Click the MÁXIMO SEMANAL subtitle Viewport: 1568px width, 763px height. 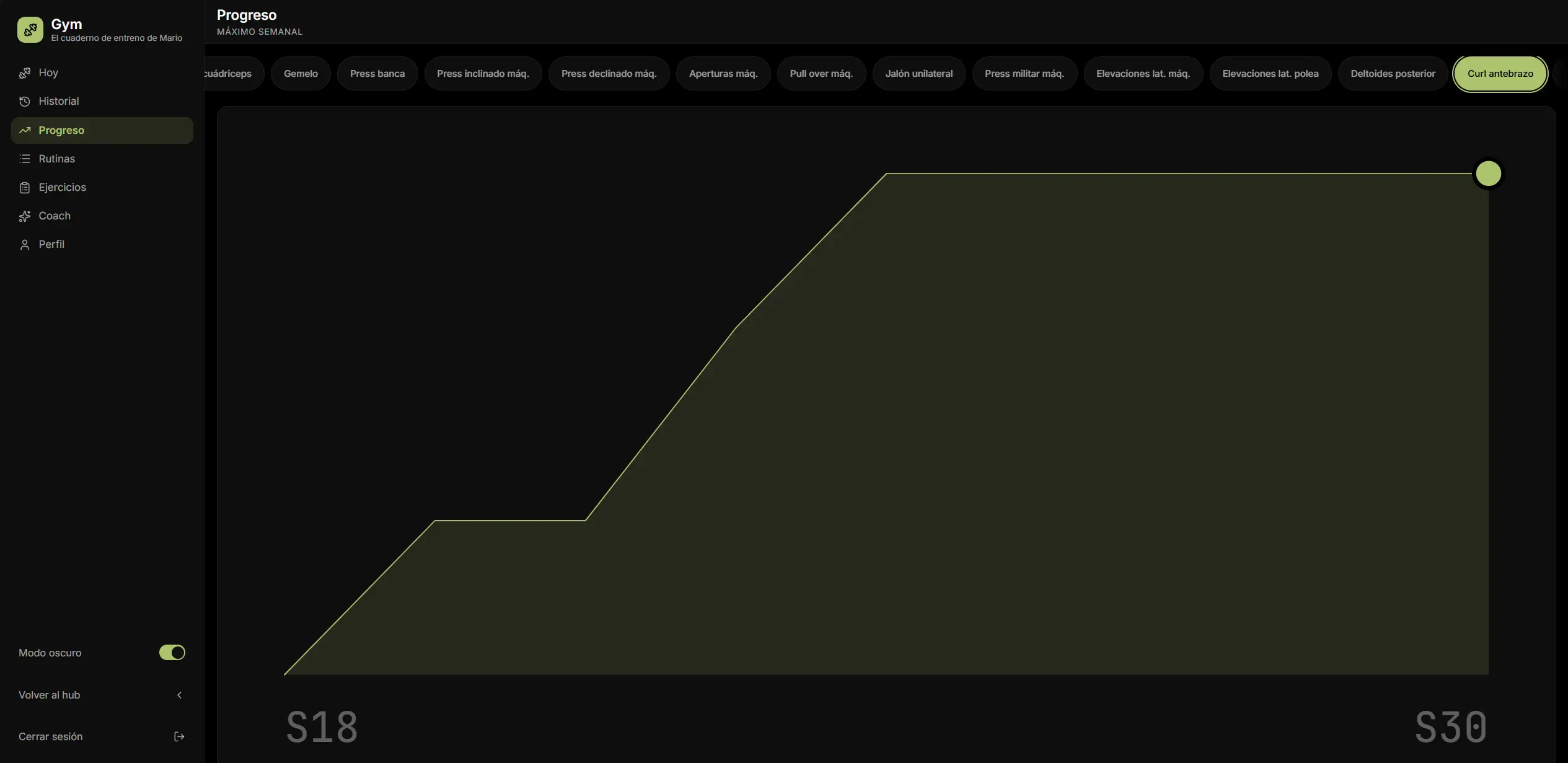260,32
